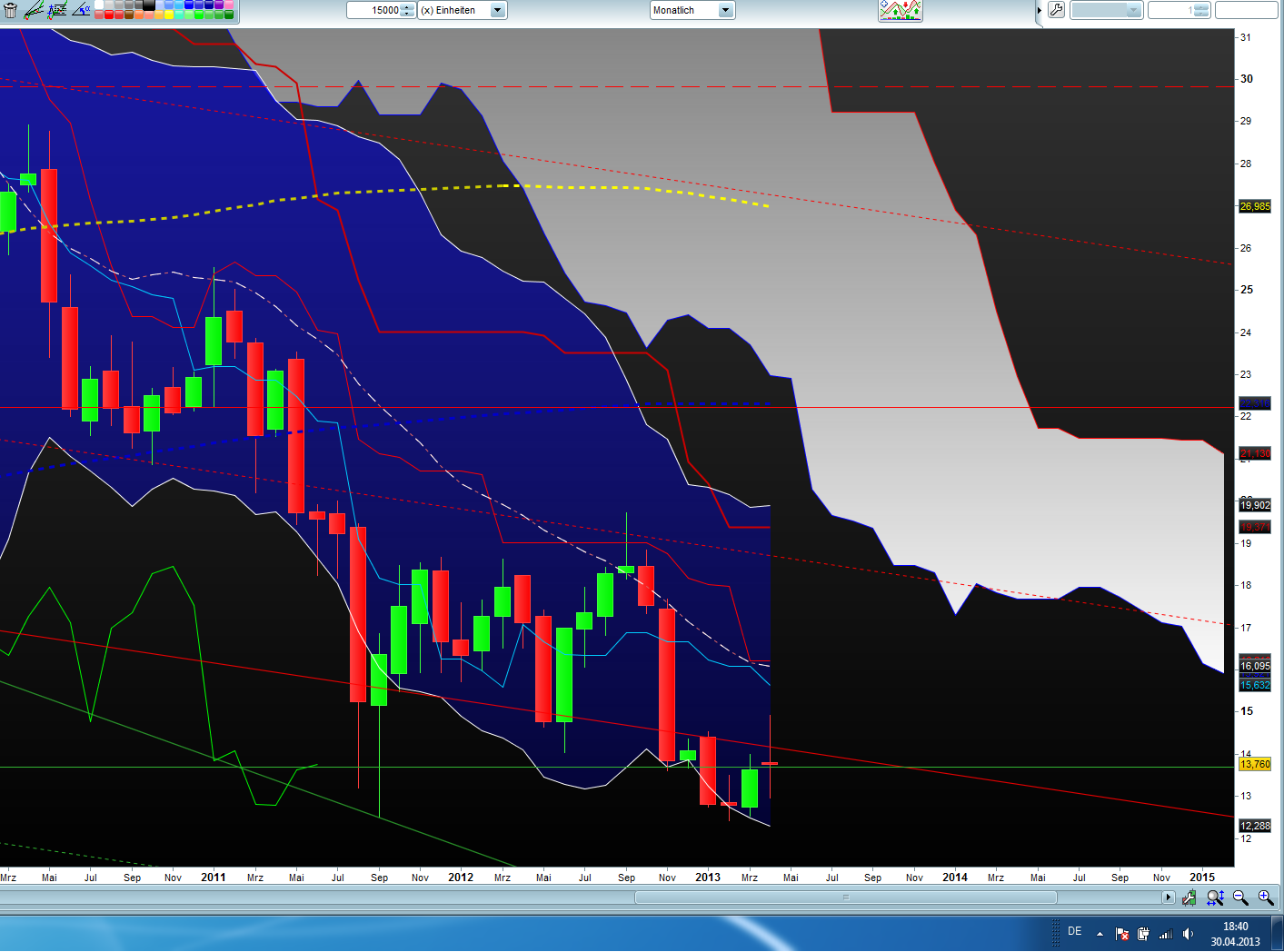Click the 16,095 price label
The width and height of the screenshot is (1284, 952).
pyautogui.click(x=1255, y=666)
